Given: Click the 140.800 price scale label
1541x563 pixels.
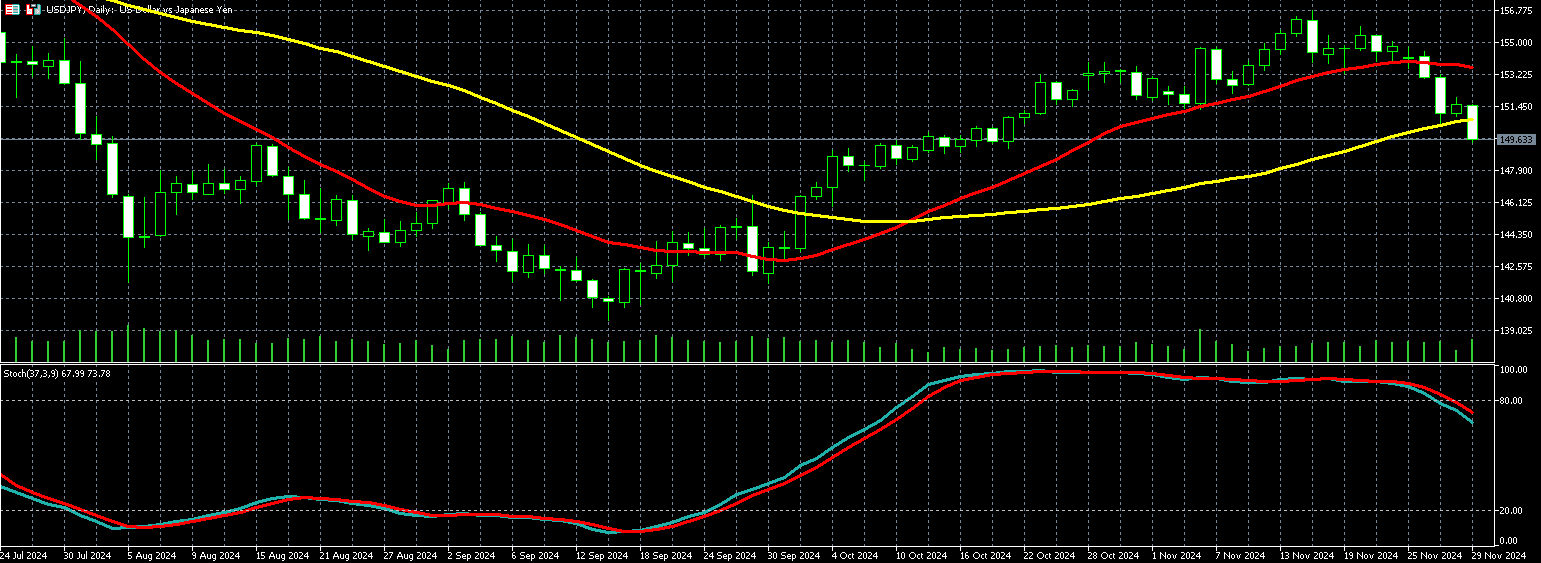Looking at the screenshot, I should (1517, 299).
